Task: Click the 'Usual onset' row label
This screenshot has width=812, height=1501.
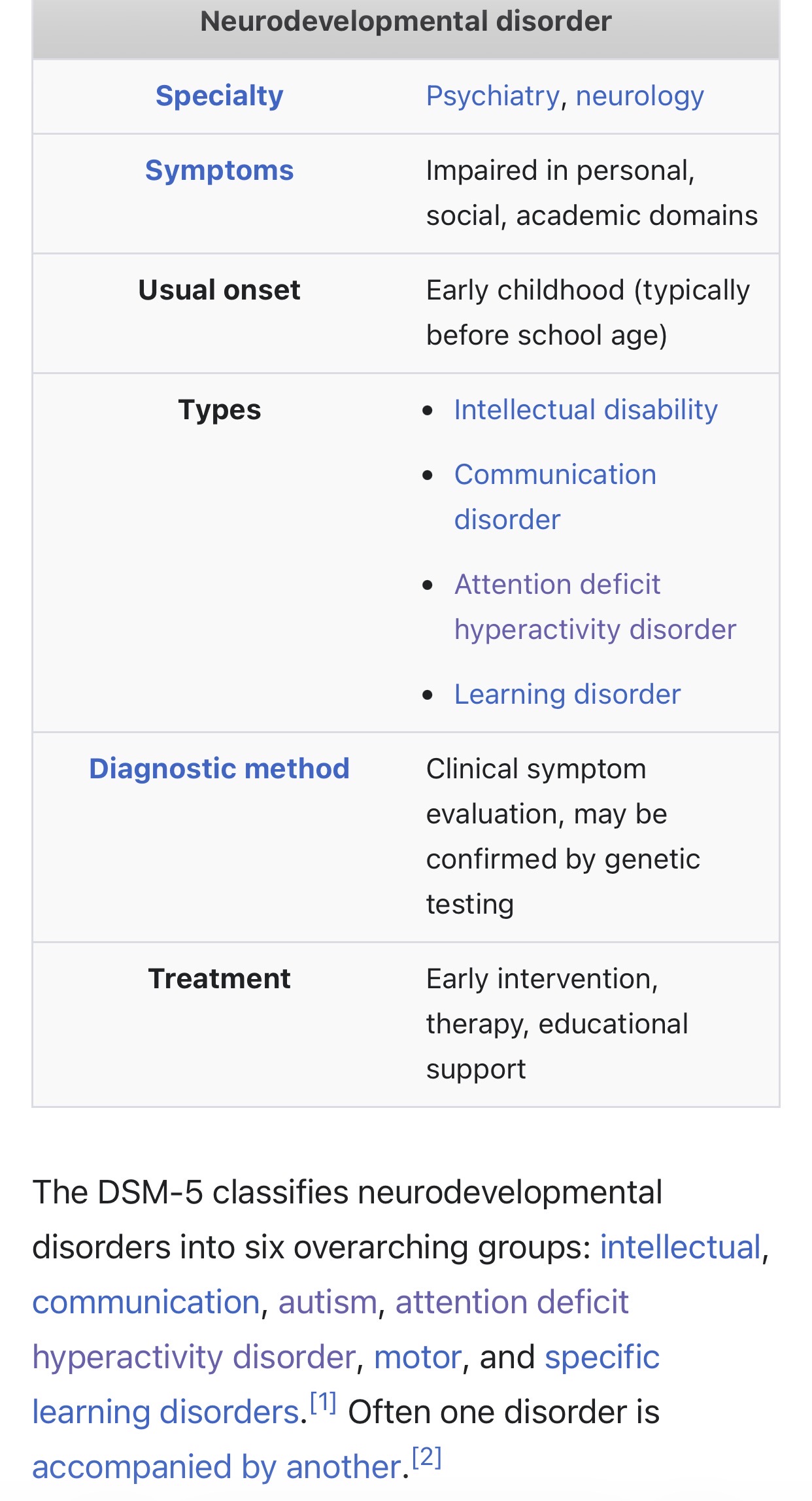Action: 219,290
